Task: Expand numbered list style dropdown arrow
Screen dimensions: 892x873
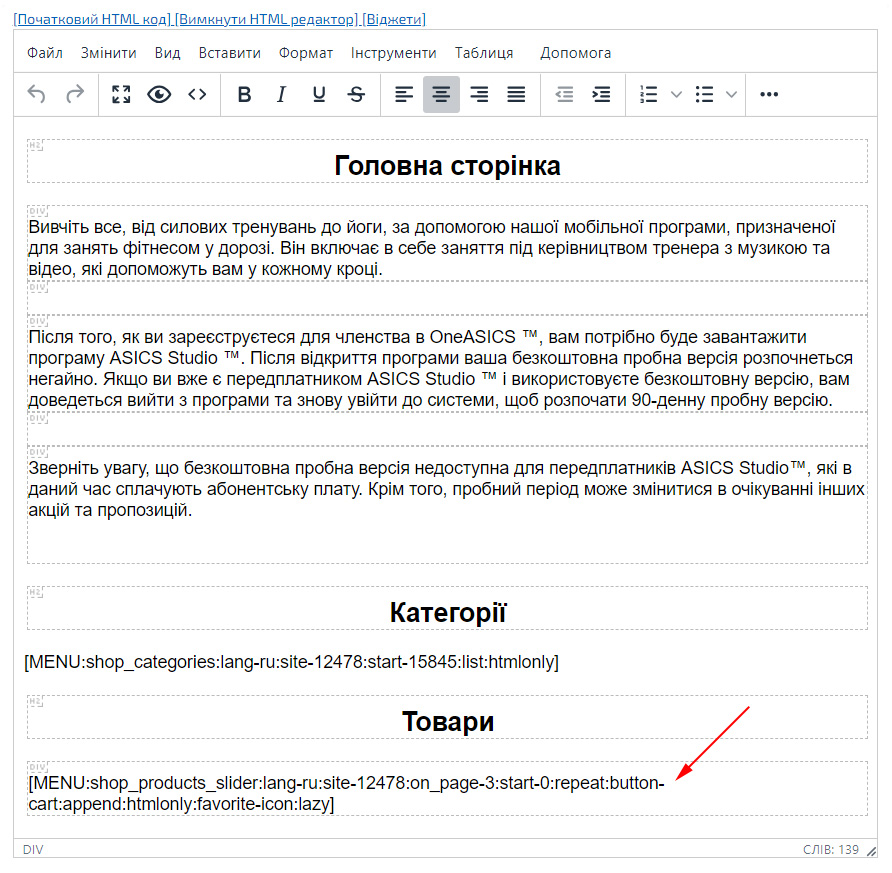Action: coord(676,94)
